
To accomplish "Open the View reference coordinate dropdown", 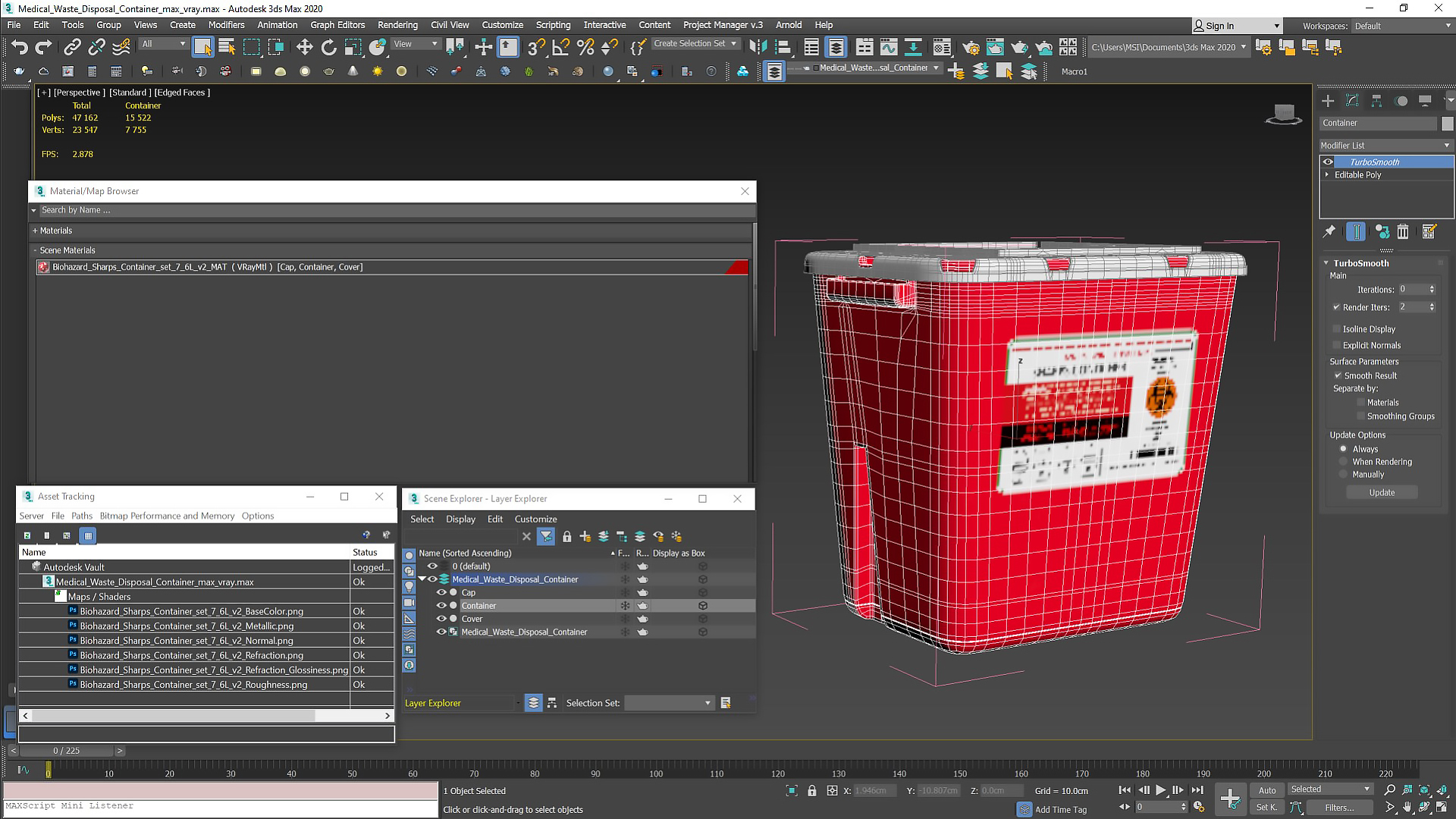I will (x=416, y=44).
